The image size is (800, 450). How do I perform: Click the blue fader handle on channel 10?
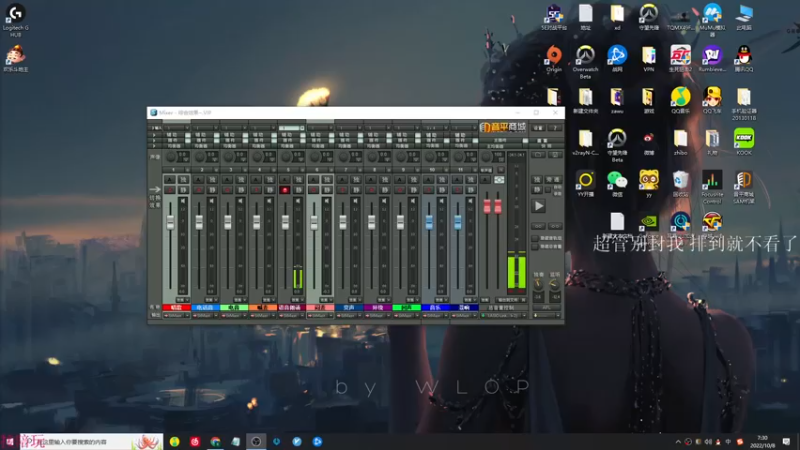point(429,222)
